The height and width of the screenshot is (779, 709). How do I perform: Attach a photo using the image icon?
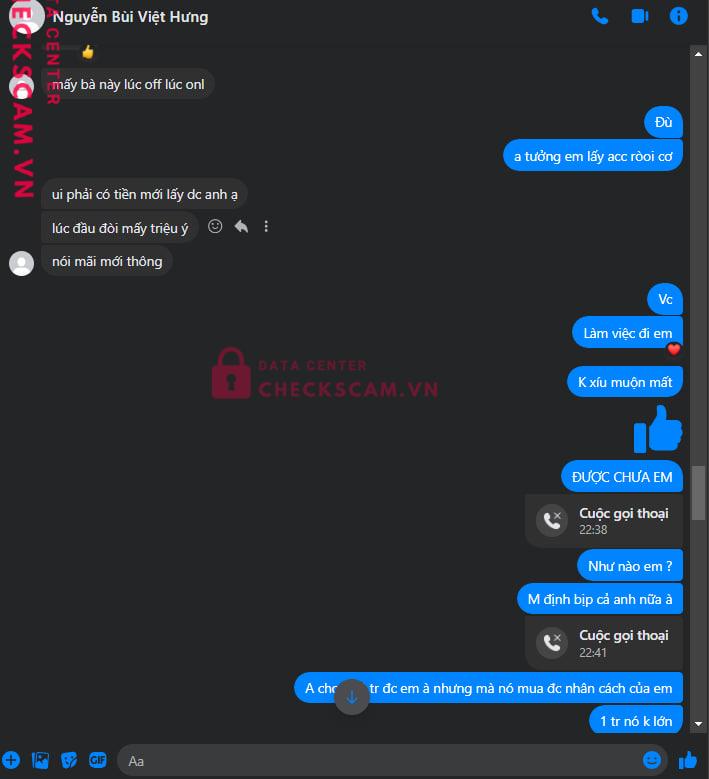40,760
